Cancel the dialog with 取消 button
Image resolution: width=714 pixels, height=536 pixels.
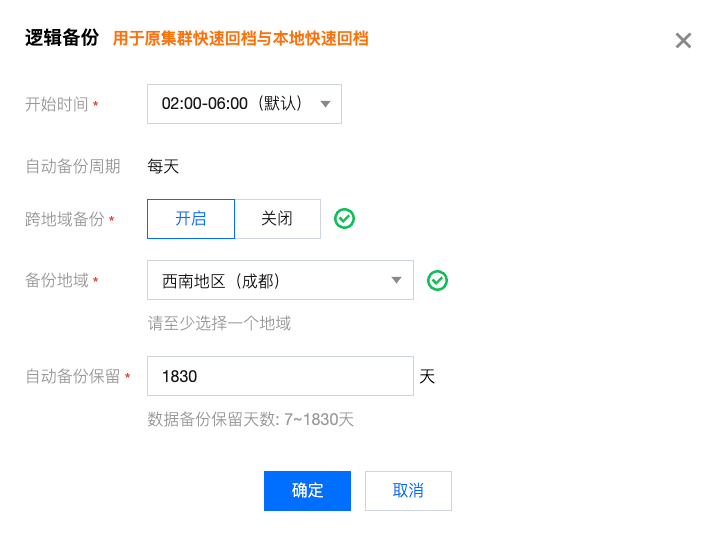[408, 491]
